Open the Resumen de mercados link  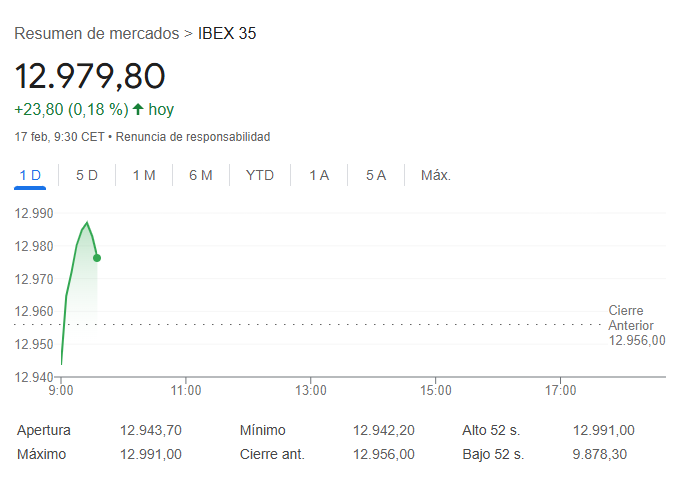click(96, 33)
